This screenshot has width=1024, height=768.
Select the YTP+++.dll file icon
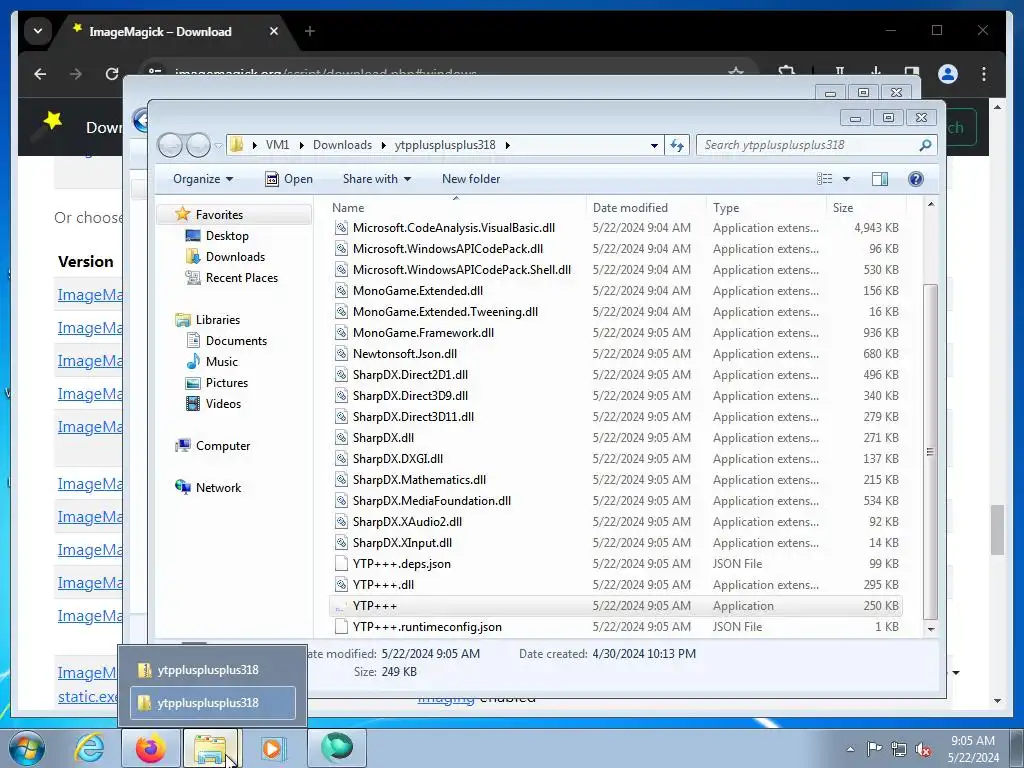[340, 584]
